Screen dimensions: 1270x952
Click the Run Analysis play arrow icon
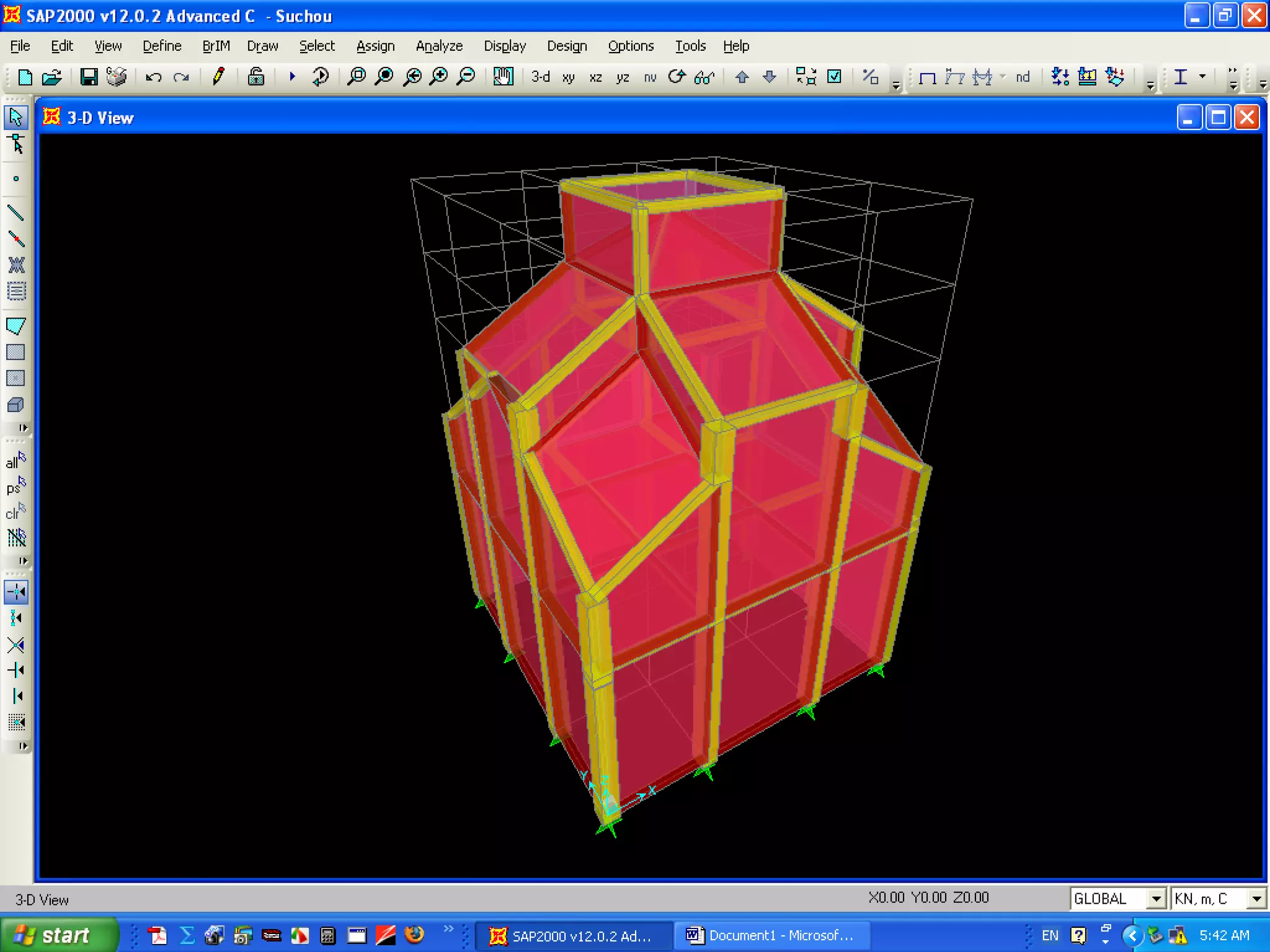click(292, 77)
